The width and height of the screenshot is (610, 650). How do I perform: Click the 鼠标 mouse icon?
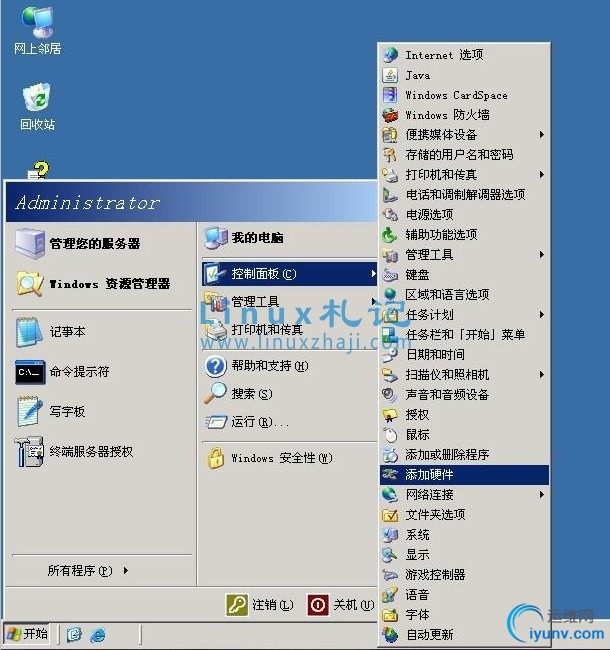coord(390,434)
